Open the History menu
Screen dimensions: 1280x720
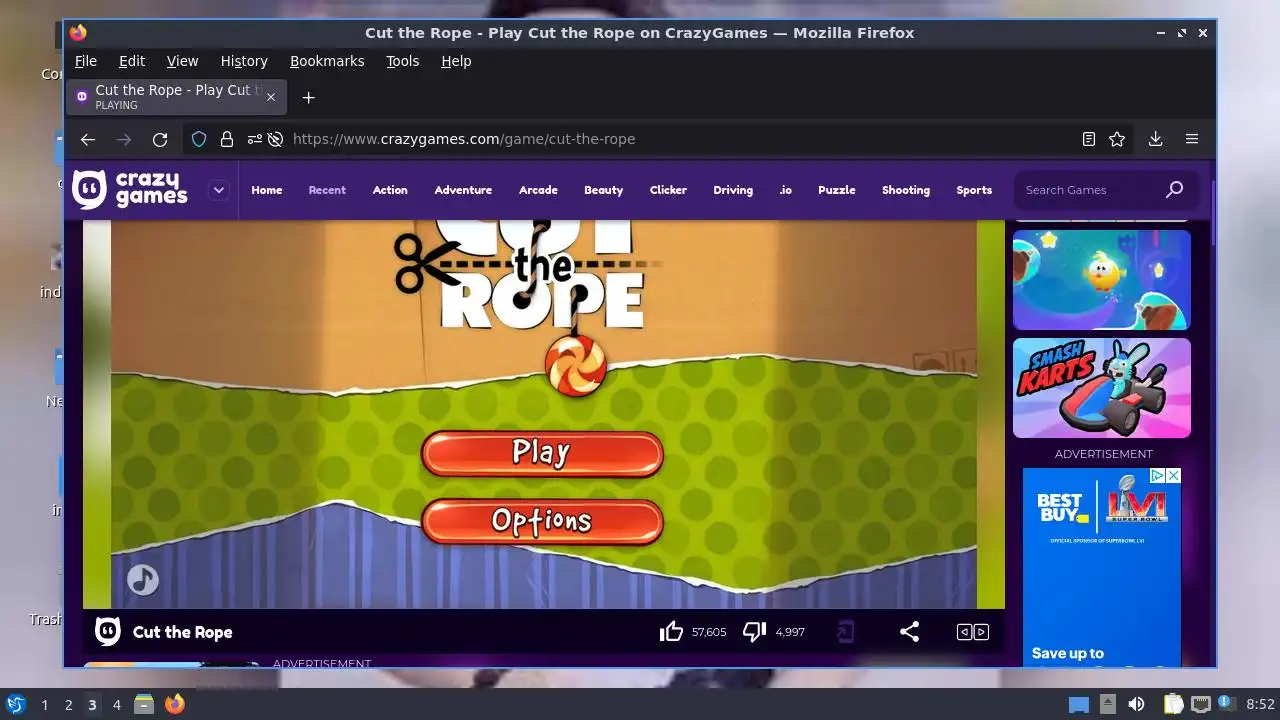(244, 61)
